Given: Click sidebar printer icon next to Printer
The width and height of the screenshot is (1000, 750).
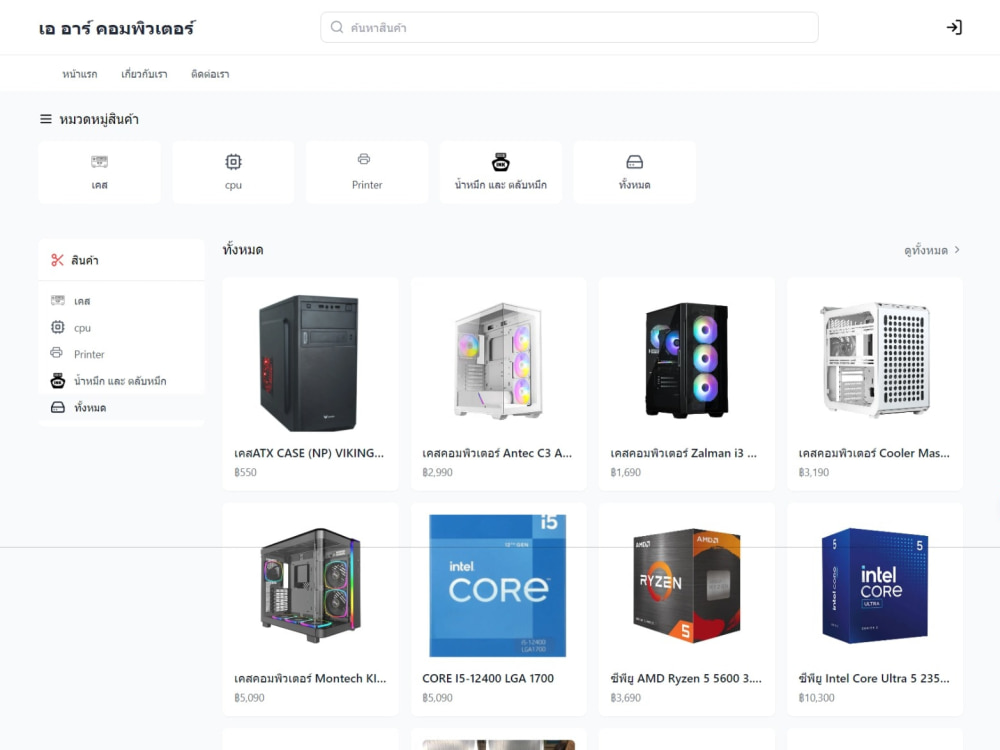Looking at the screenshot, I should click(x=56, y=352).
